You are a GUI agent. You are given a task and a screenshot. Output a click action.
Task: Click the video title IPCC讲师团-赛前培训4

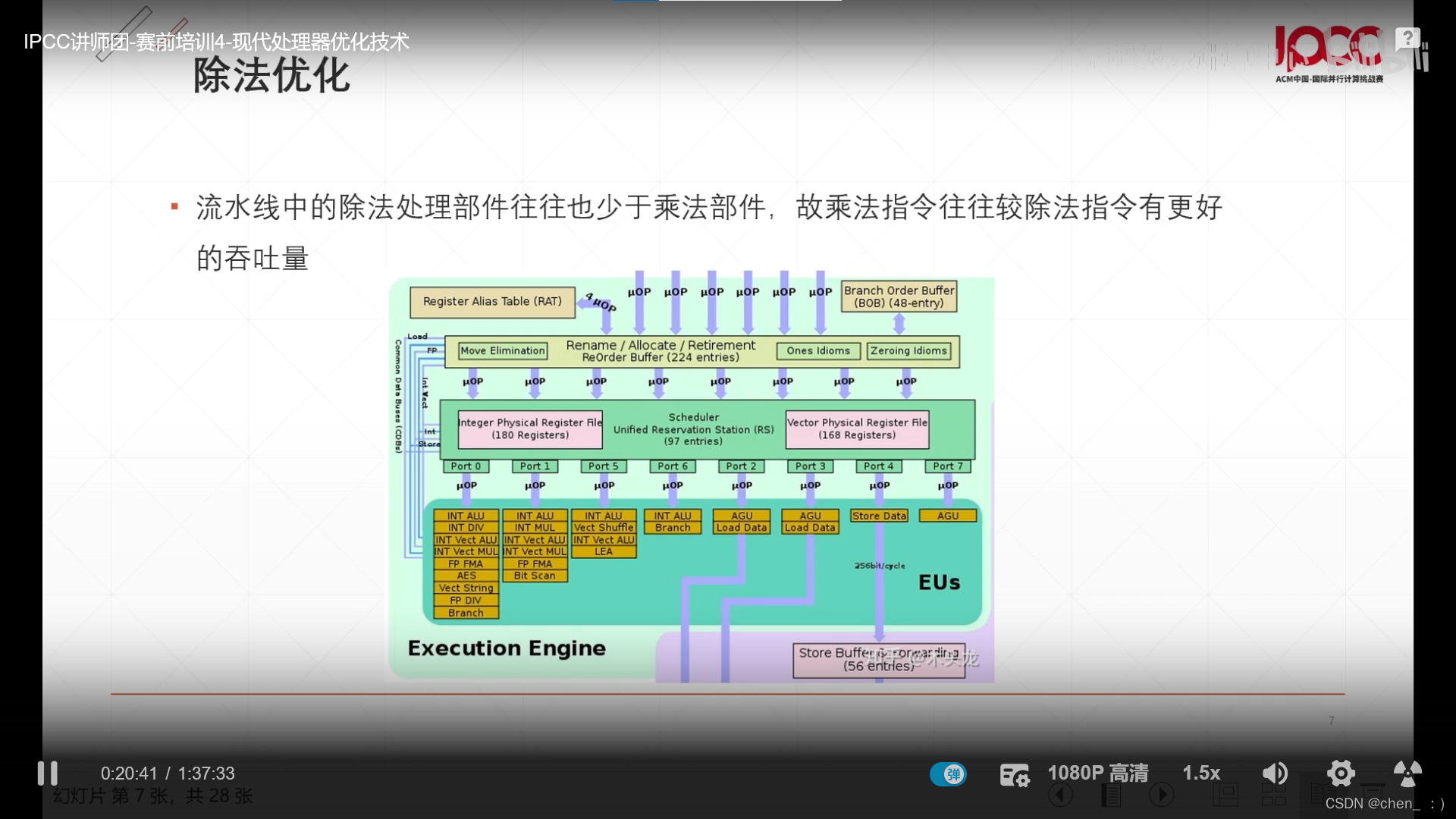[x=216, y=42]
